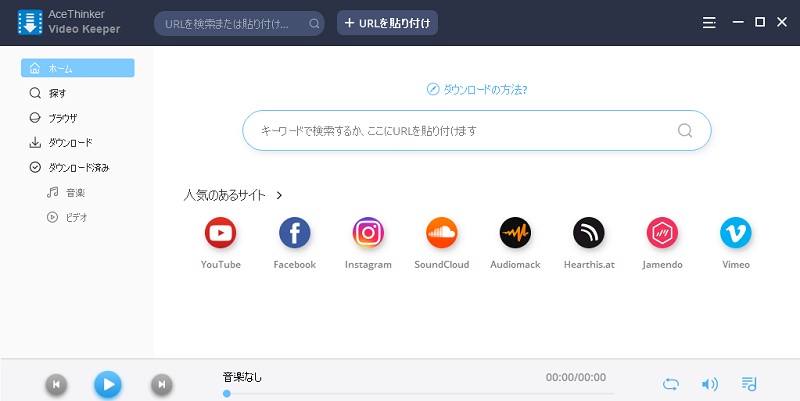This screenshot has width=800, height=401.
Task: Click the AceThinker Video Keeper logo
Action: 30,22
